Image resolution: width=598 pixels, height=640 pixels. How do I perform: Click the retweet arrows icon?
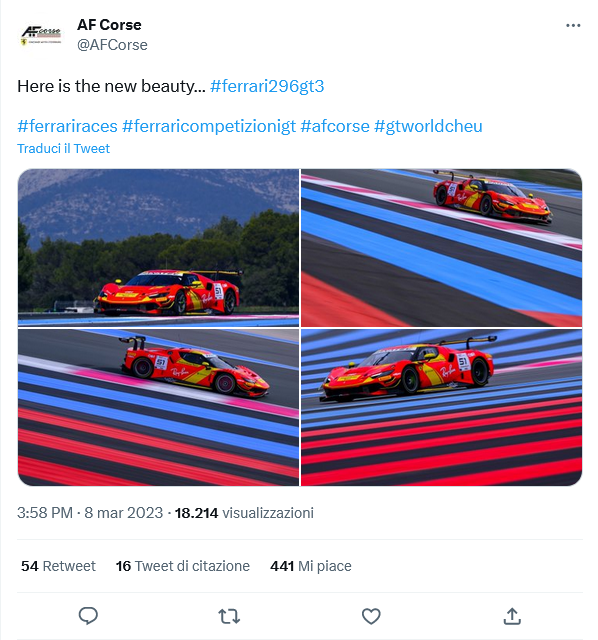pyautogui.click(x=229, y=616)
